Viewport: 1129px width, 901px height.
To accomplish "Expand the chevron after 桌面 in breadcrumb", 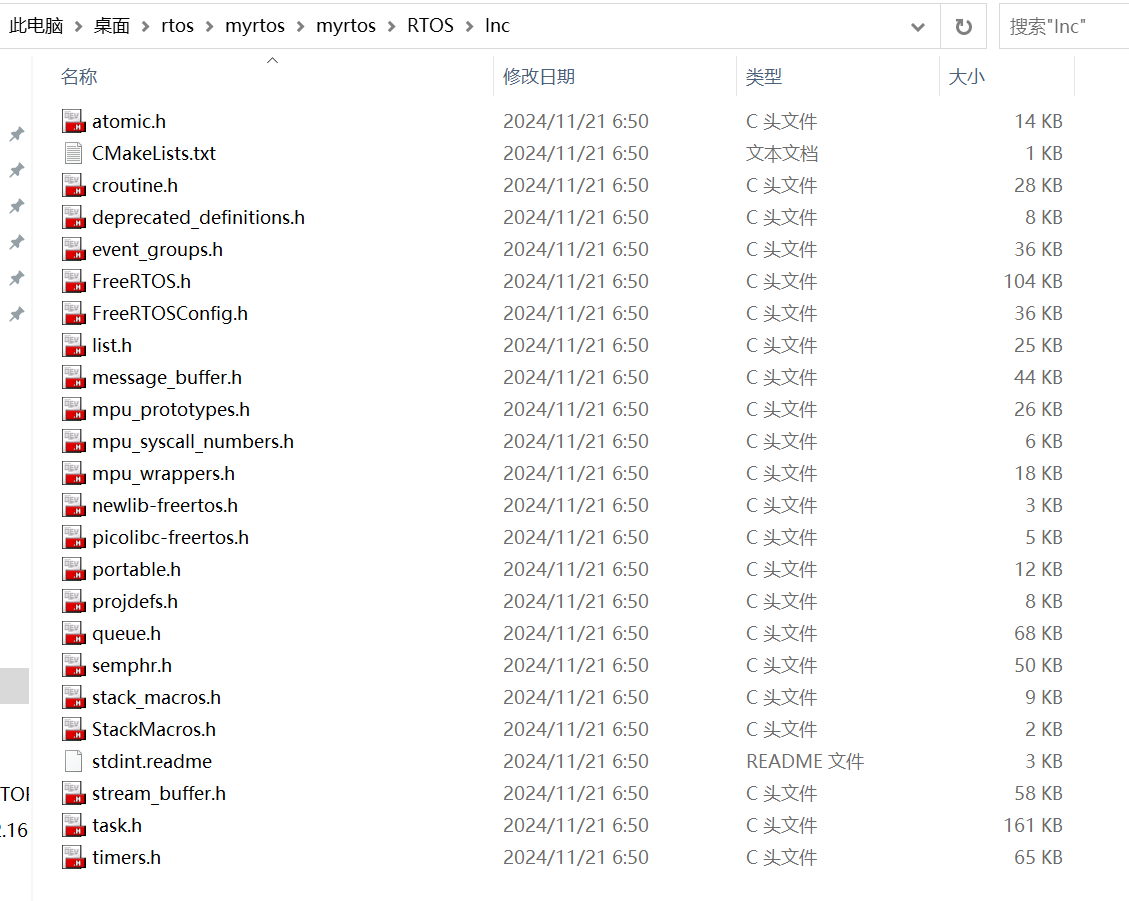I will 145,27.
